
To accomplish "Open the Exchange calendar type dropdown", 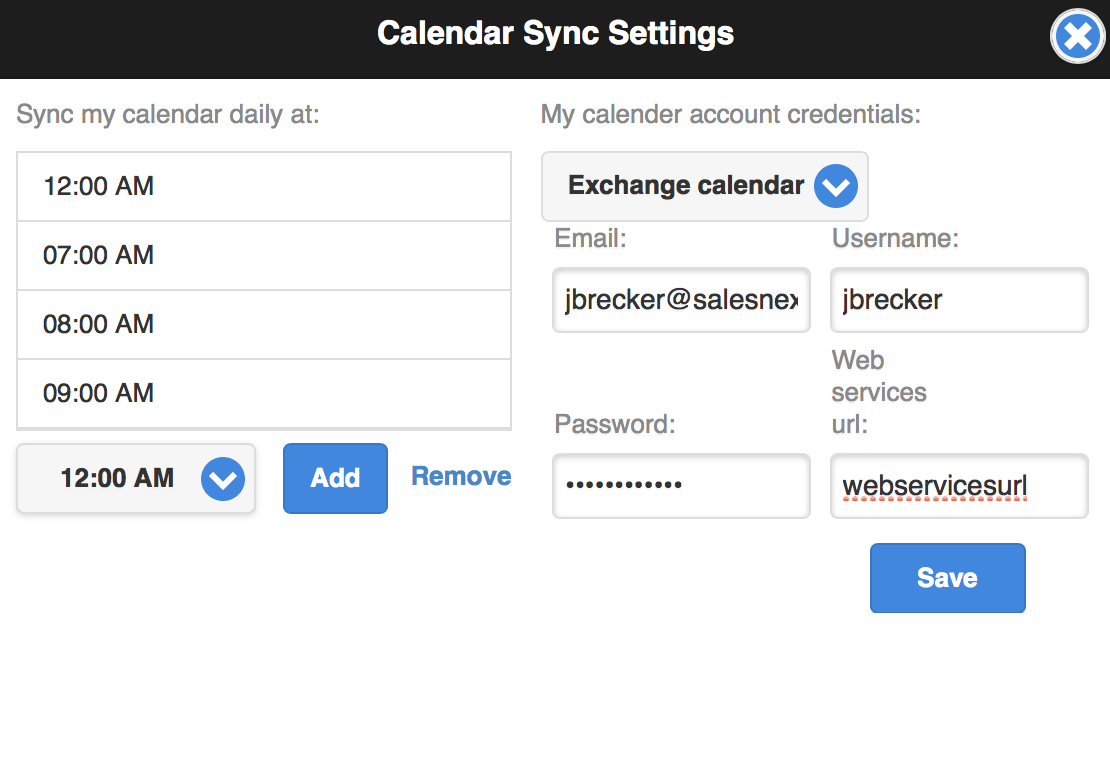I will click(x=704, y=186).
